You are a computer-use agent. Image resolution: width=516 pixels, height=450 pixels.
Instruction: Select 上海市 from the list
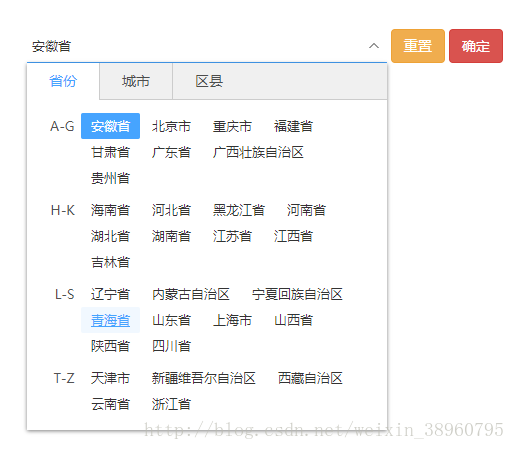[232, 320]
